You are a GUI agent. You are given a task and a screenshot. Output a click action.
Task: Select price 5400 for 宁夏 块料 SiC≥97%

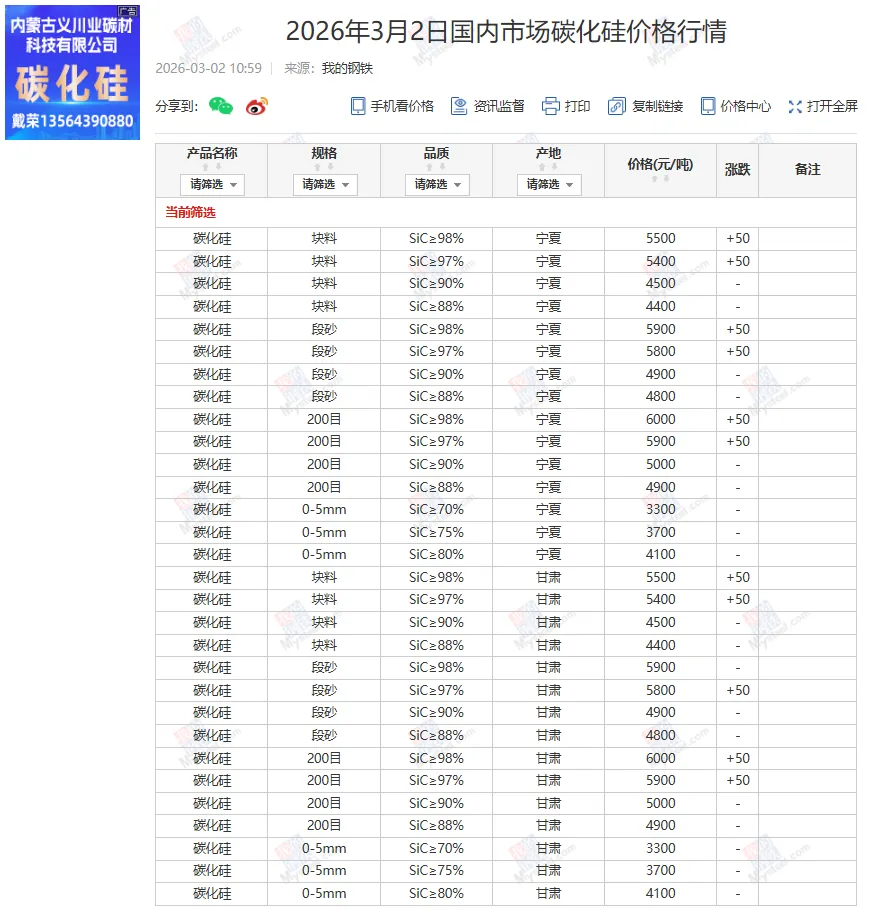click(660, 261)
